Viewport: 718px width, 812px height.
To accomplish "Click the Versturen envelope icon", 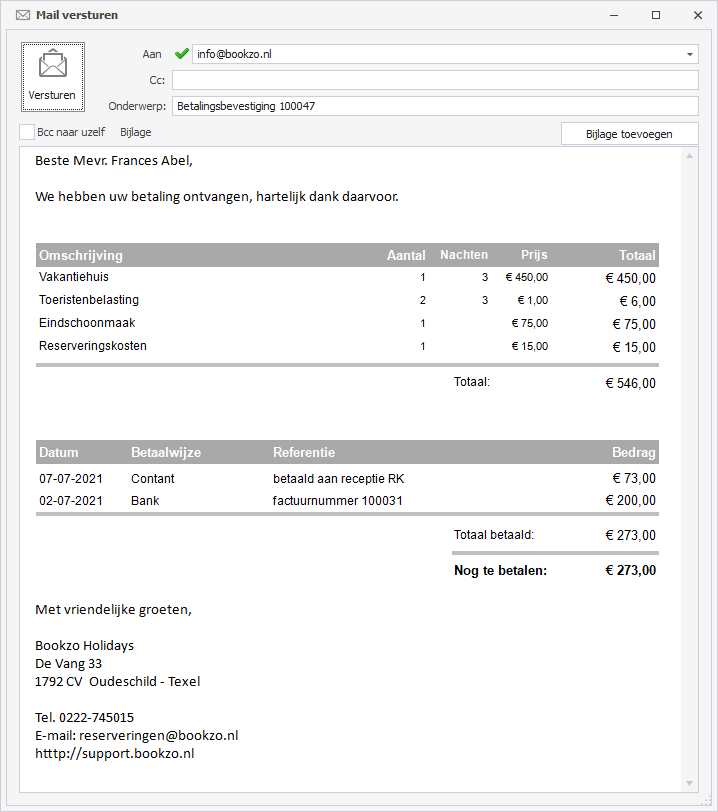I will (x=53, y=63).
